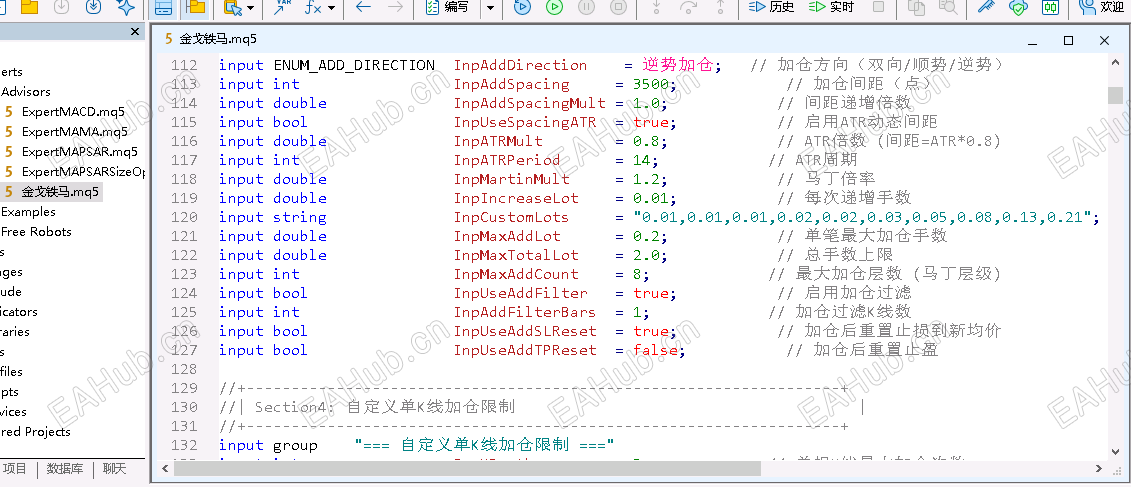This screenshot has height=487, width=1131.
Task: Click the value 3500 on line 113
Action: click(651, 84)
